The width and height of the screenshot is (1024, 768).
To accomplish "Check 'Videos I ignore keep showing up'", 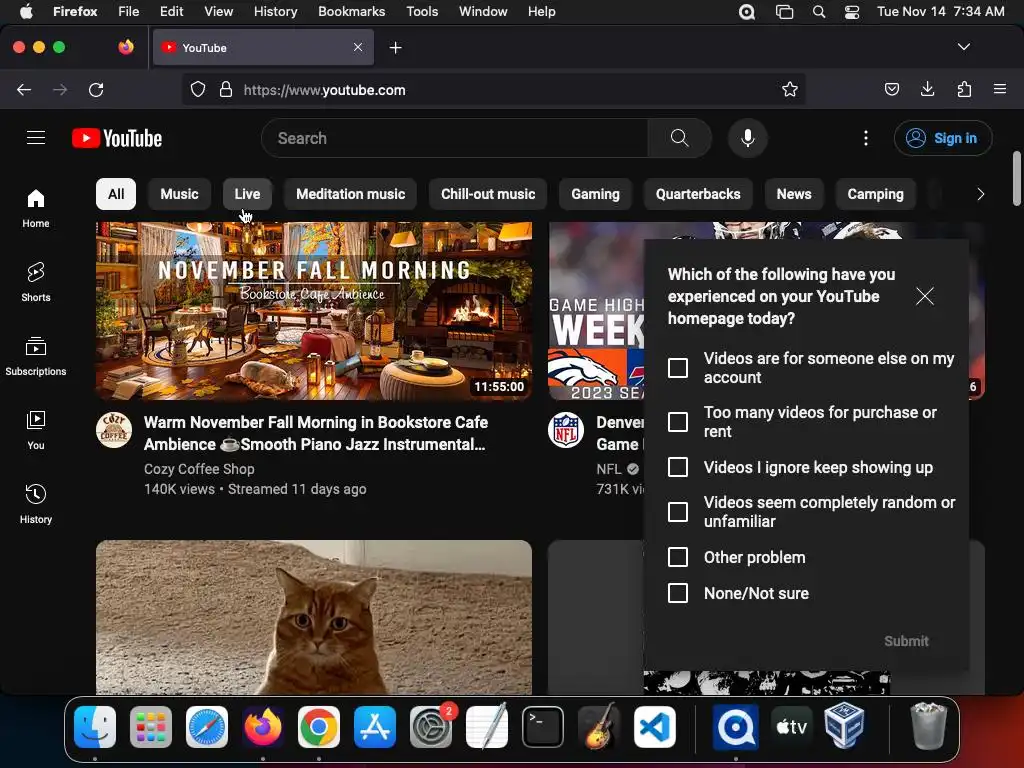I will coord(678,467).
